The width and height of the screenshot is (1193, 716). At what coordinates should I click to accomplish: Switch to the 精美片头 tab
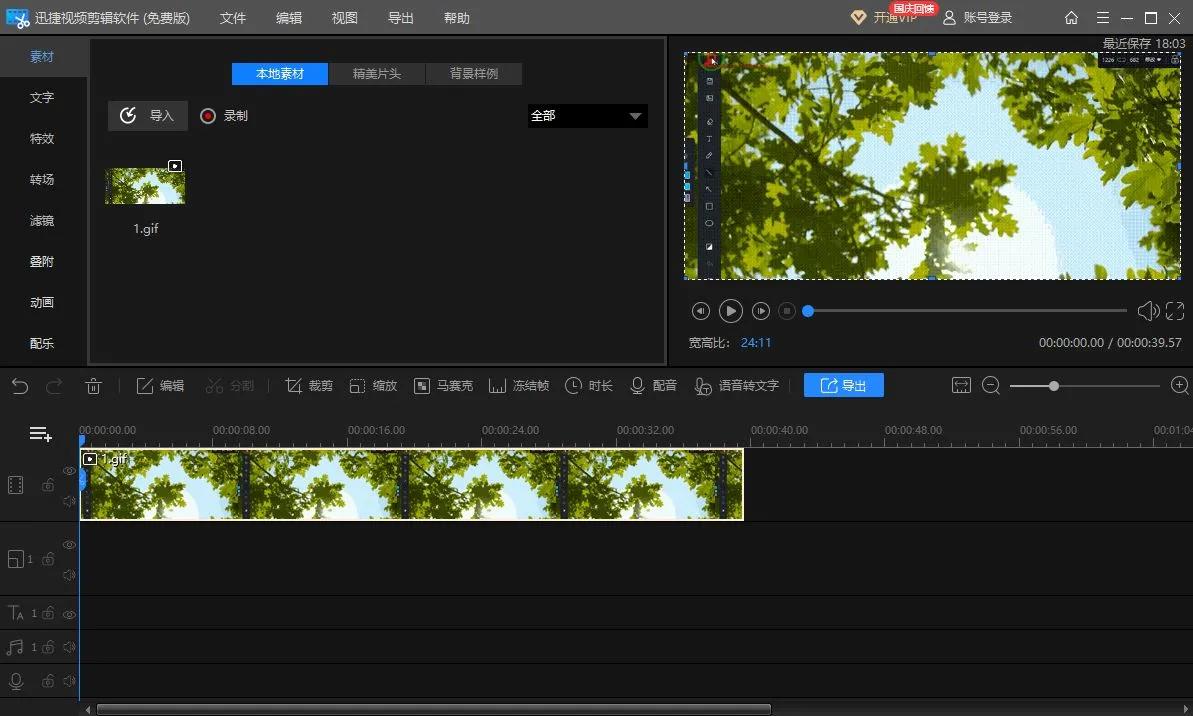(x=377, y=74)
